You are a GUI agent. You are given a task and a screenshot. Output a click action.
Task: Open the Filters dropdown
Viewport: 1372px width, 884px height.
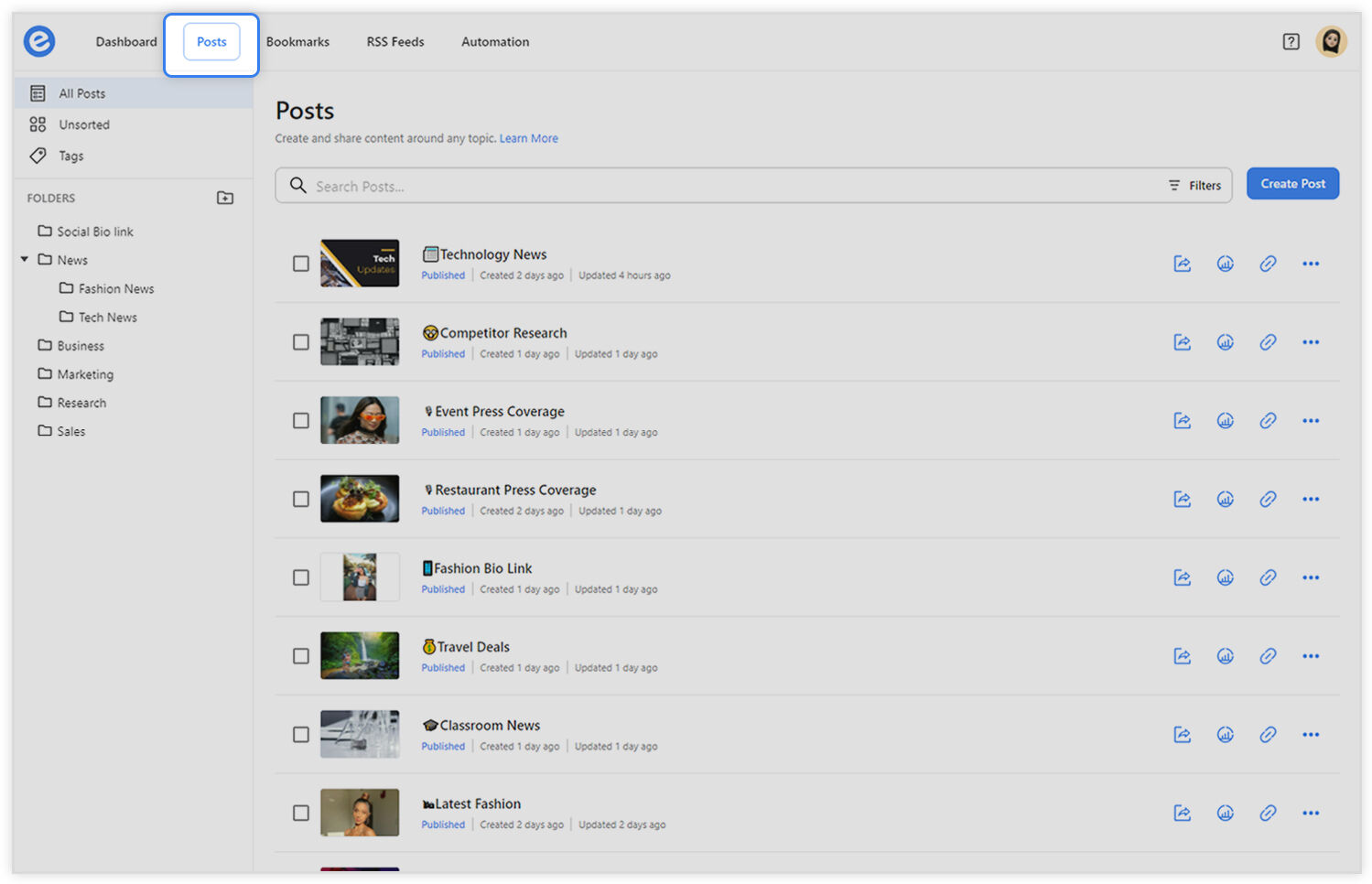(1194, 186)
